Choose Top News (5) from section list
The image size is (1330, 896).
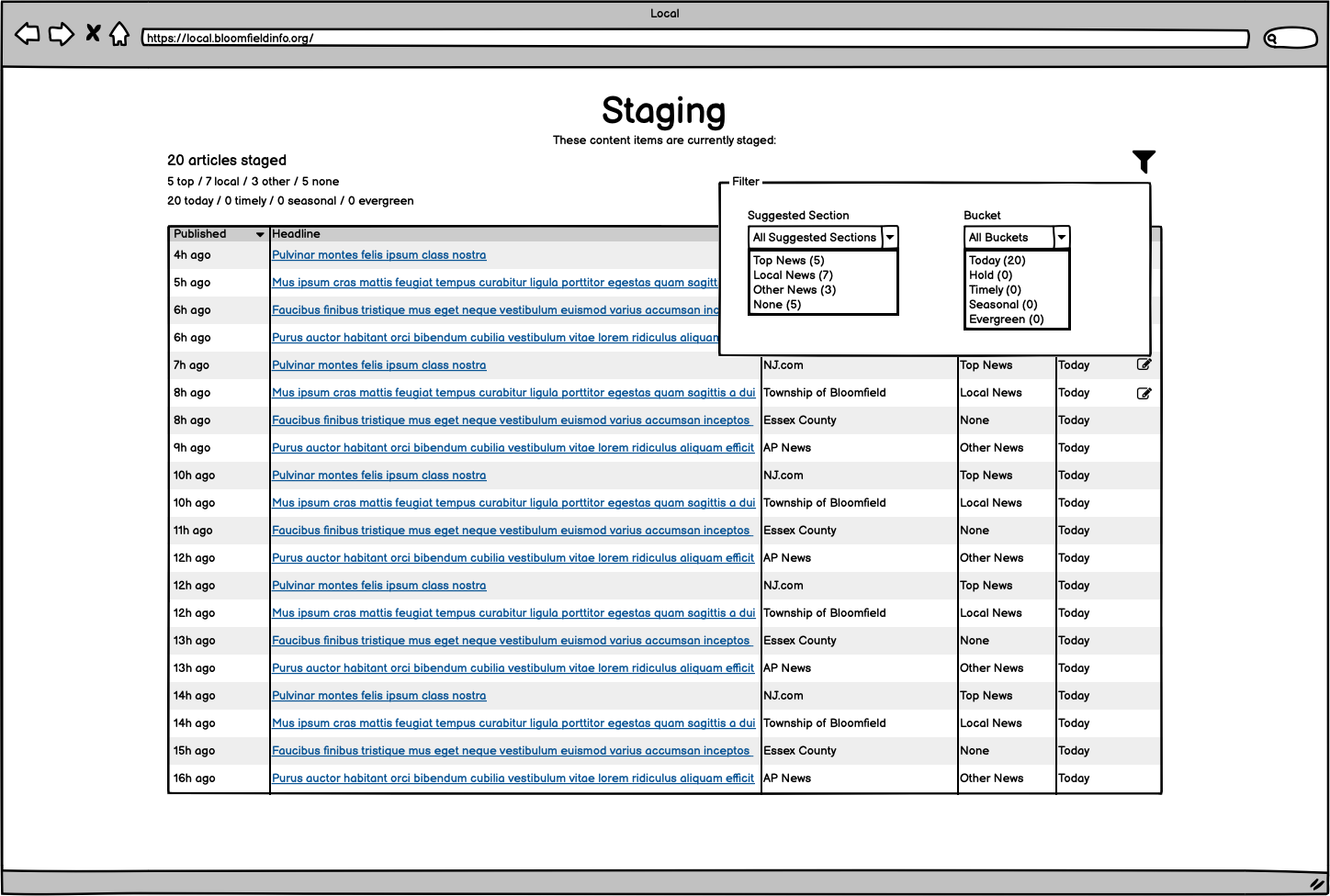[x=788, y=261]
